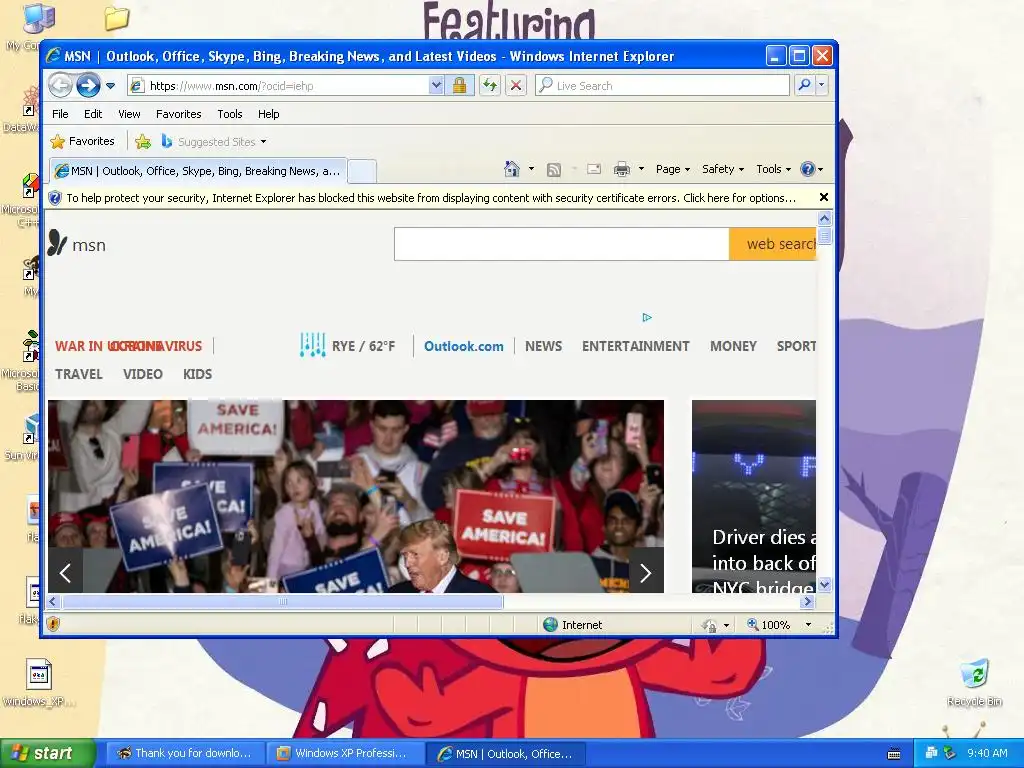Open the Help menu
Screen dimensions: 1024x768
pos(268,114)
